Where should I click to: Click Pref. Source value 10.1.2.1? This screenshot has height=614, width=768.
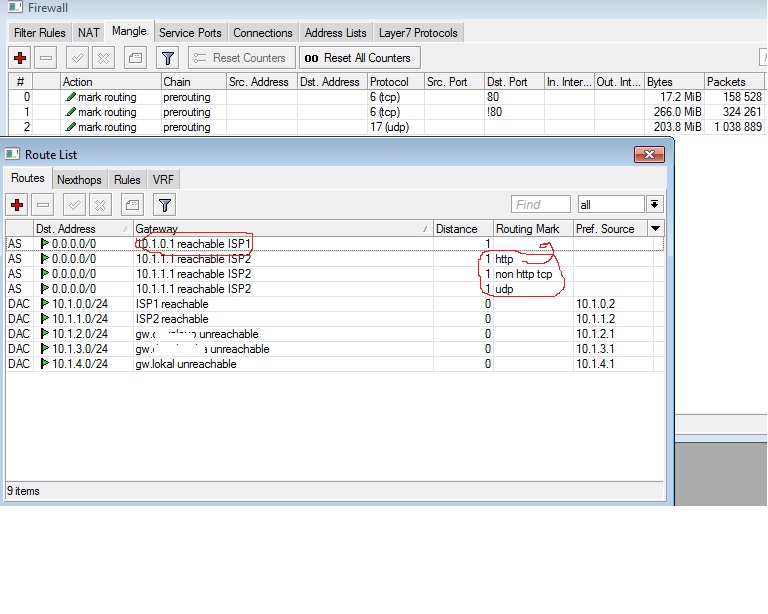pos(595,334)
